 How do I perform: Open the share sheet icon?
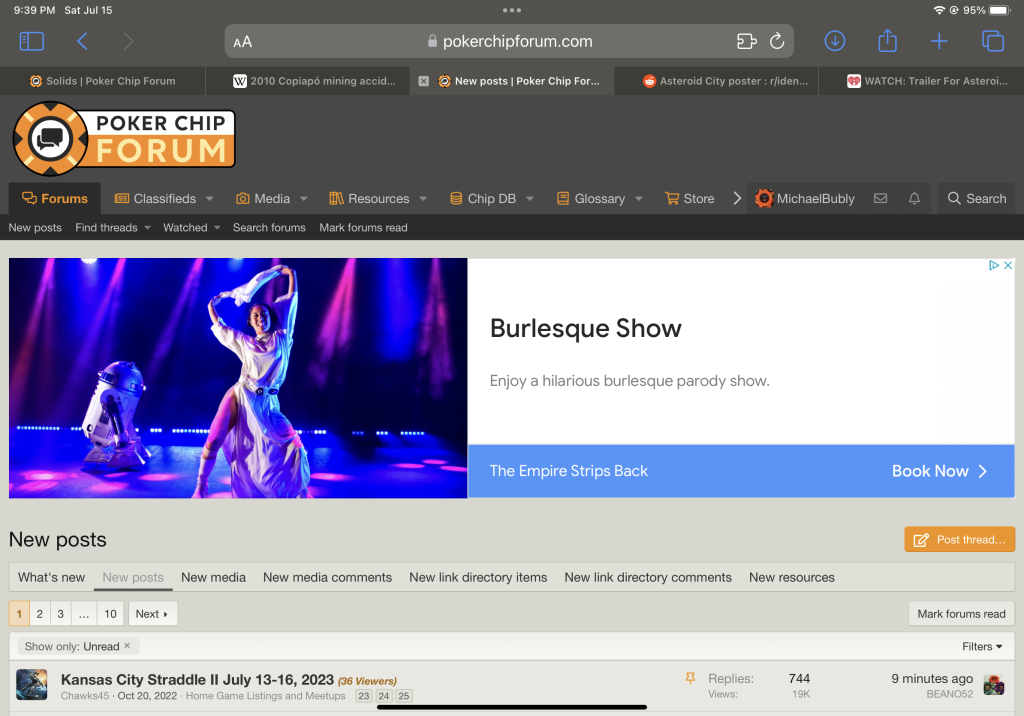tap(887, 41)
